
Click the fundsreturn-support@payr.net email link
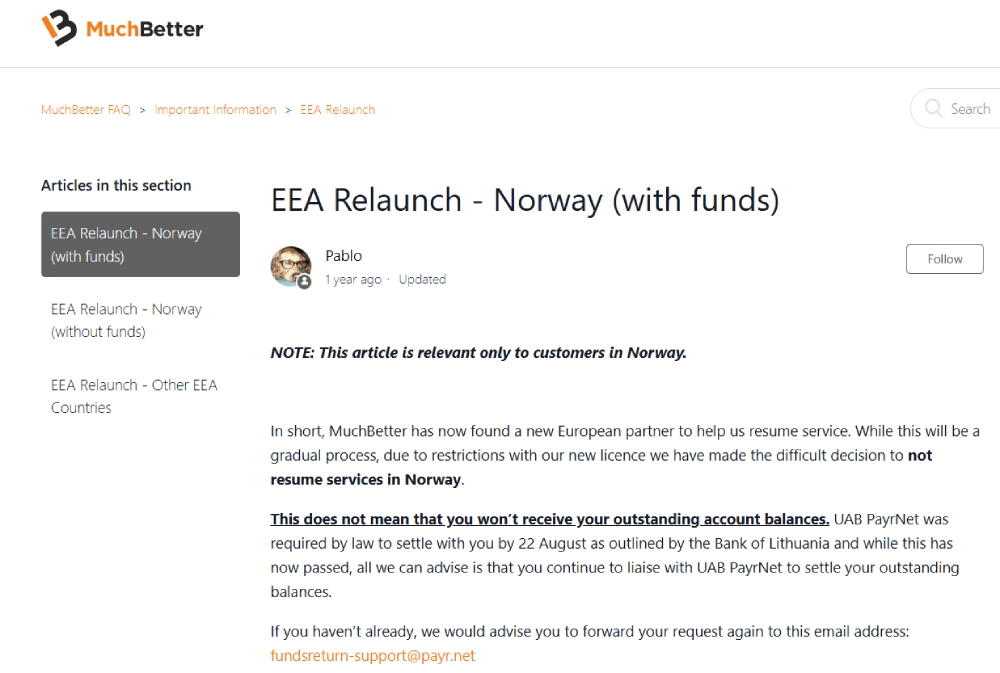click(373, 656)
